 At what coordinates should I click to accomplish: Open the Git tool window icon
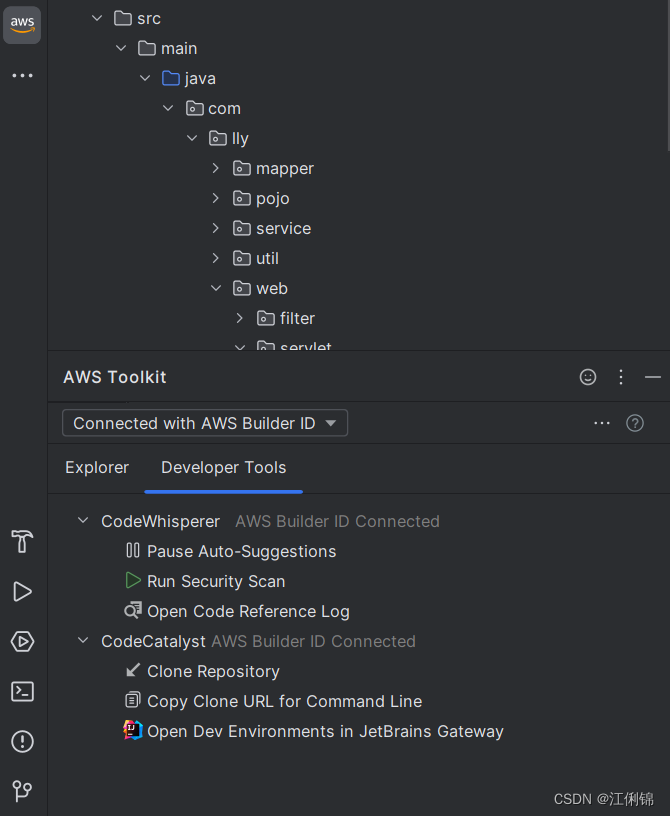(22, 791)
